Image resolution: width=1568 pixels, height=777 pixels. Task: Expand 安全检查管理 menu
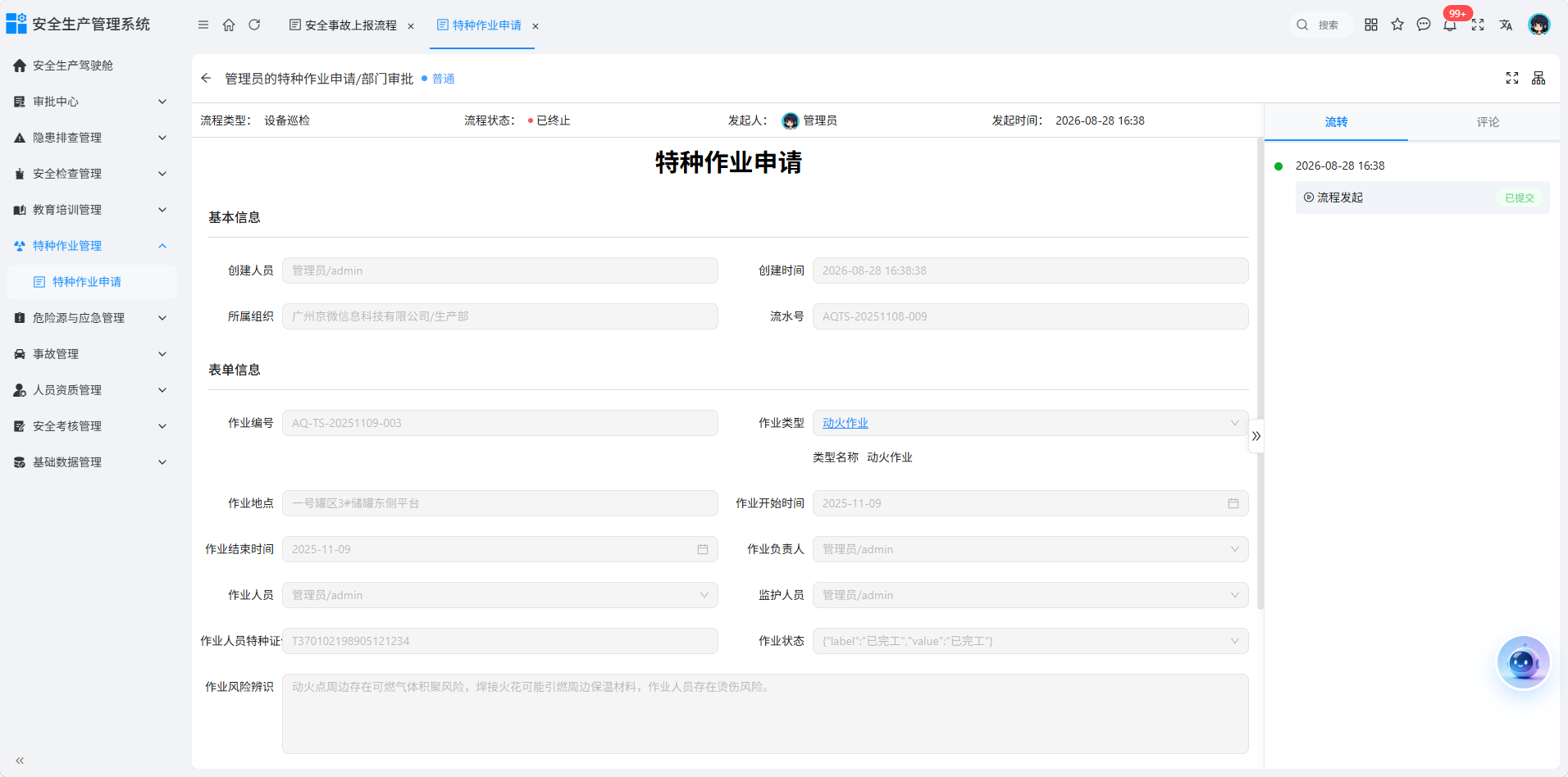click(x=90, y=174)
